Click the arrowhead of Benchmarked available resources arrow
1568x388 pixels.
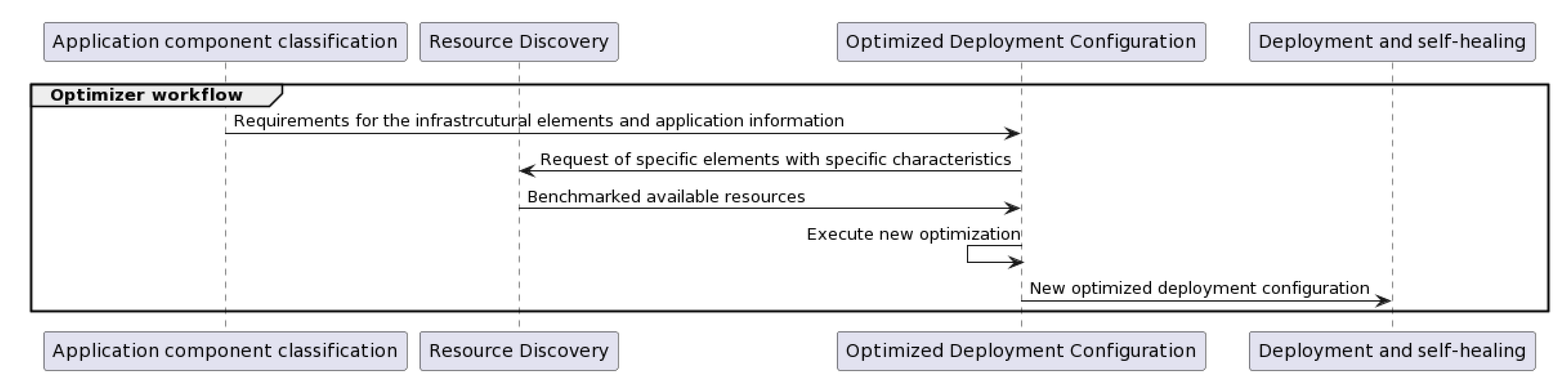pyautogui.click(x=1012, y=208)
